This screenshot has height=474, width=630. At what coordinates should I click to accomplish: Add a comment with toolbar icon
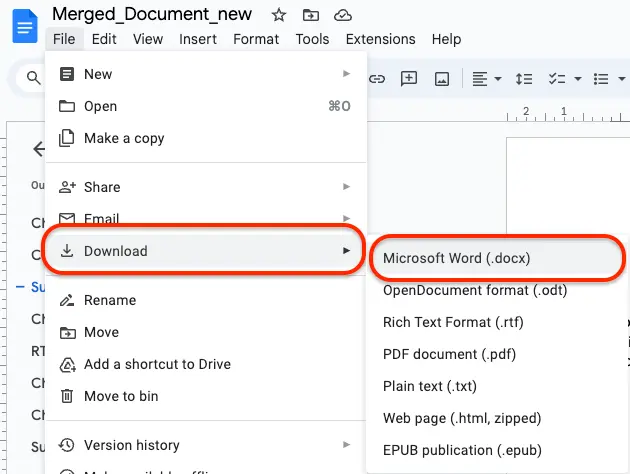click(409, 79)
